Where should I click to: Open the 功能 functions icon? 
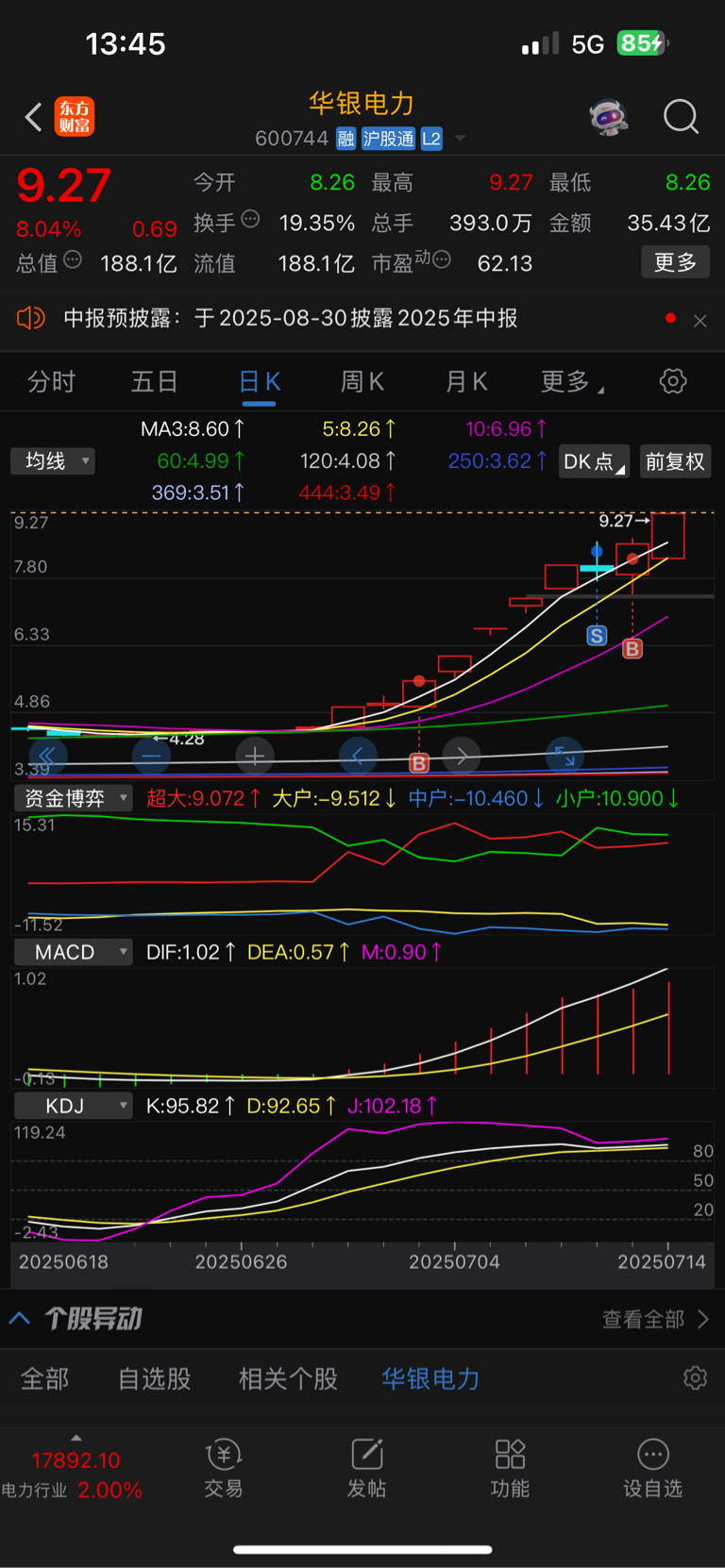(510, 1468)
